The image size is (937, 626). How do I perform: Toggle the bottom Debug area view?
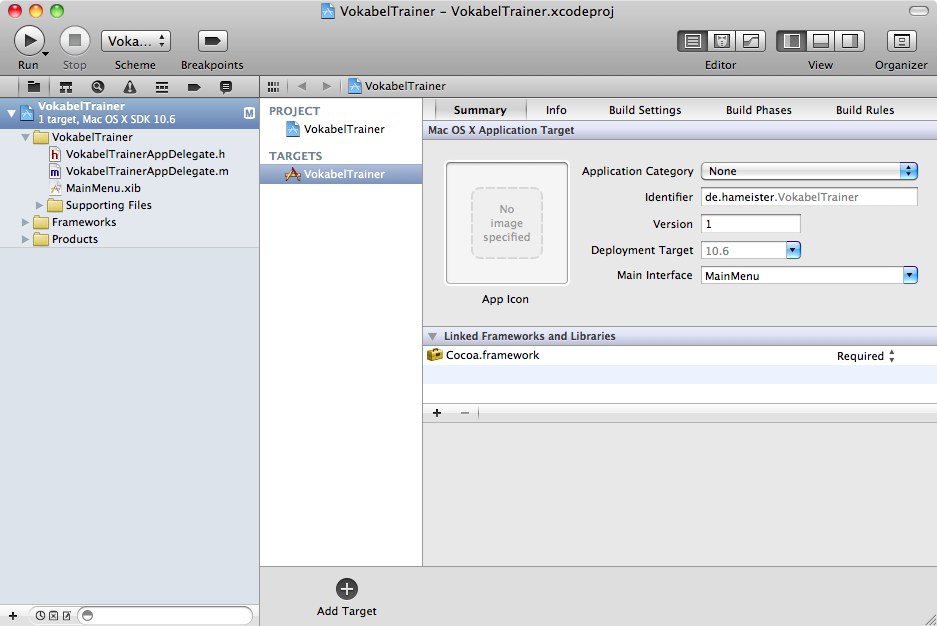click(820, 41)
